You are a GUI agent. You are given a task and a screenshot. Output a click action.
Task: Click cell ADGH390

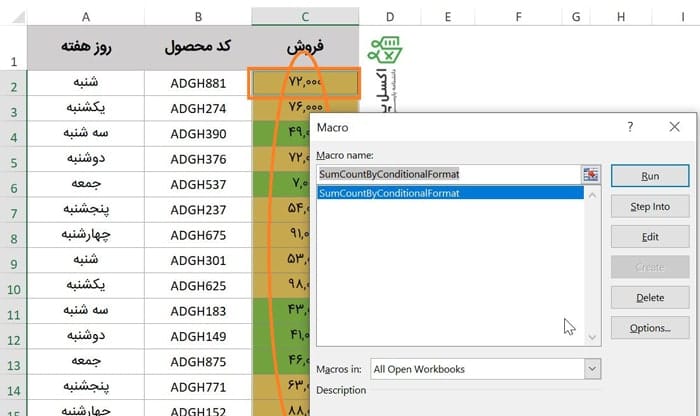point(198,134)
